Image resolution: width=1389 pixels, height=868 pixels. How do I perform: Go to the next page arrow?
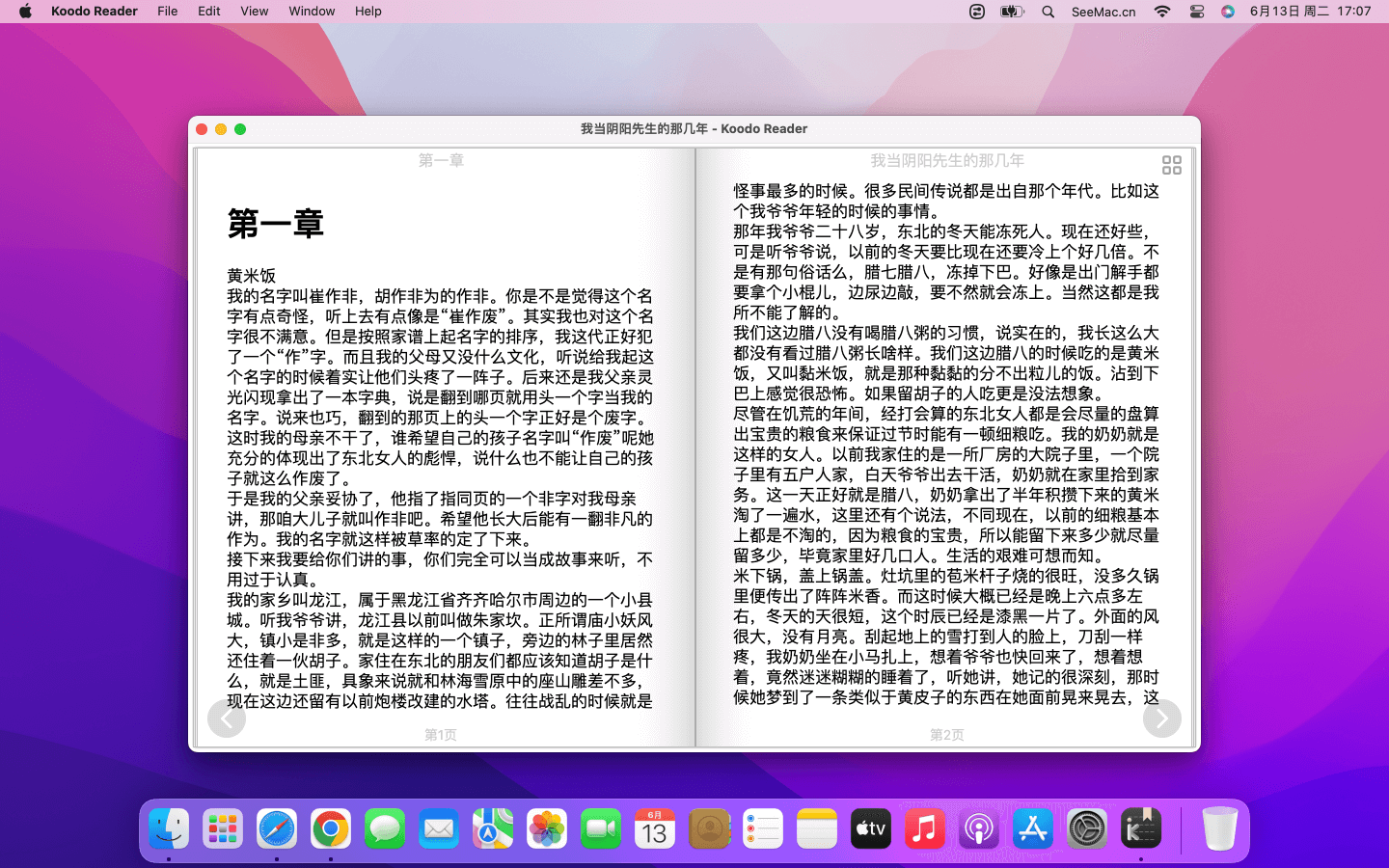click(1161, 719)
